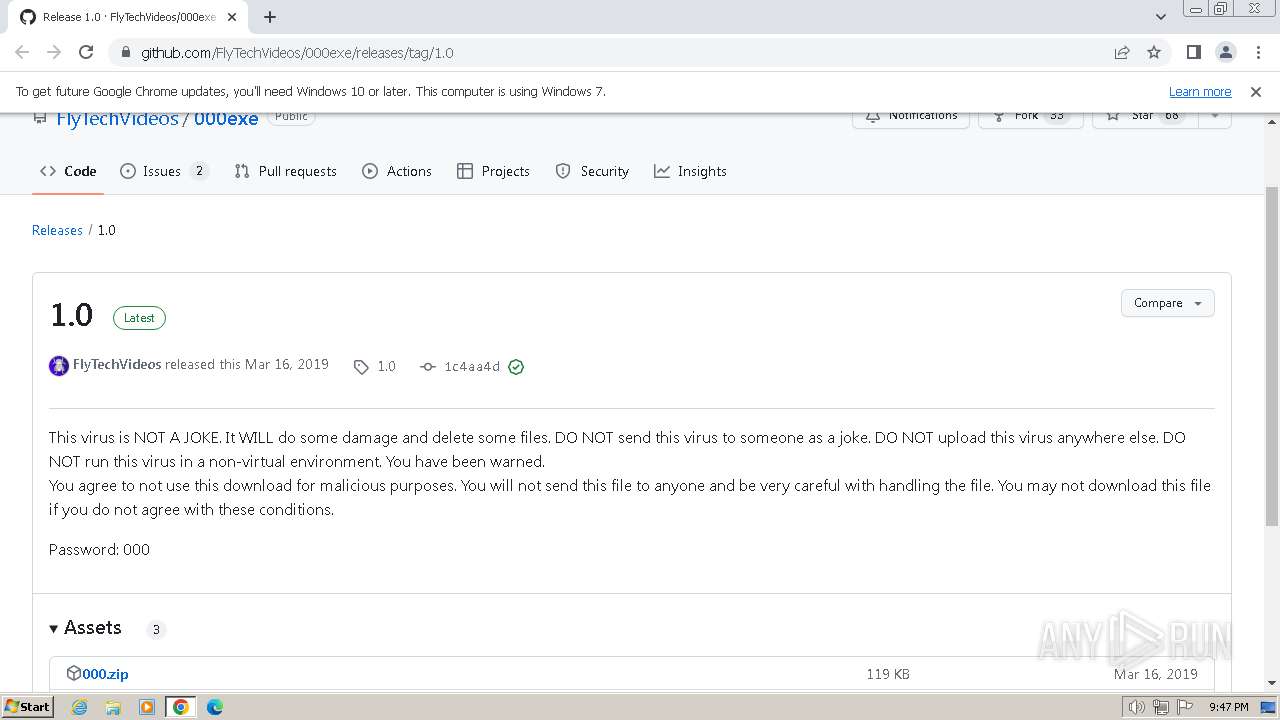Screen dimensions: 1280x720
Task: Open Chrome side panel icon
Action: tap(1193, 52)
